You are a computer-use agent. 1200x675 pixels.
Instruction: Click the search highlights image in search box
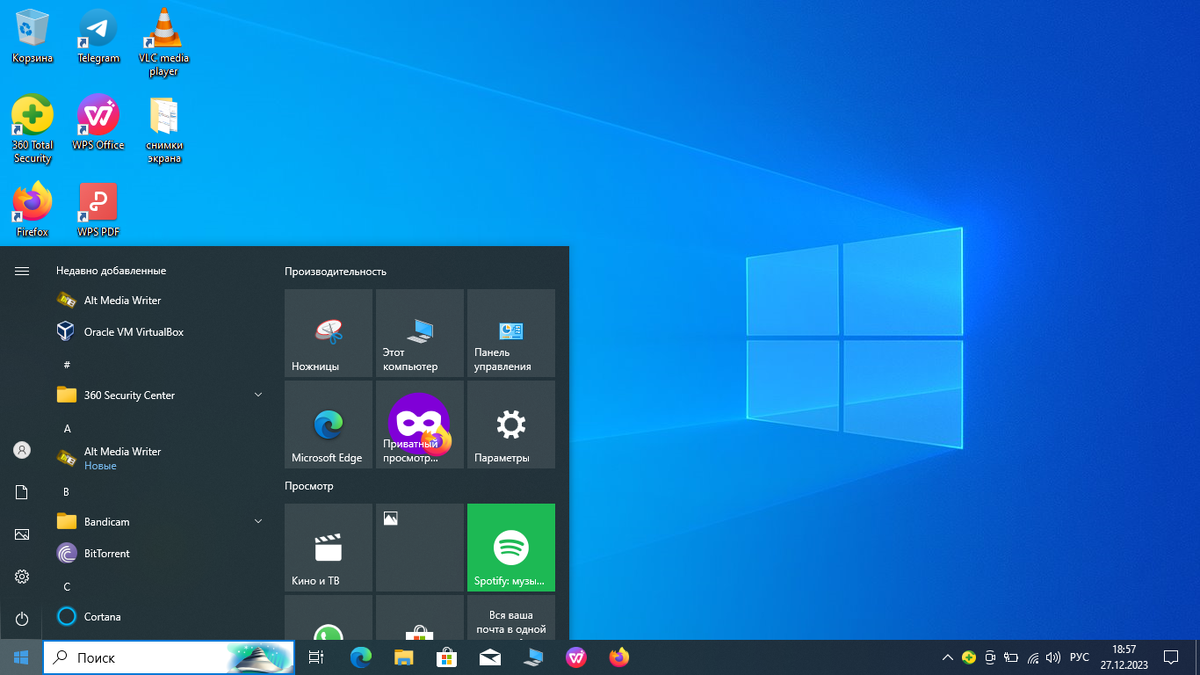coord(260,658)
